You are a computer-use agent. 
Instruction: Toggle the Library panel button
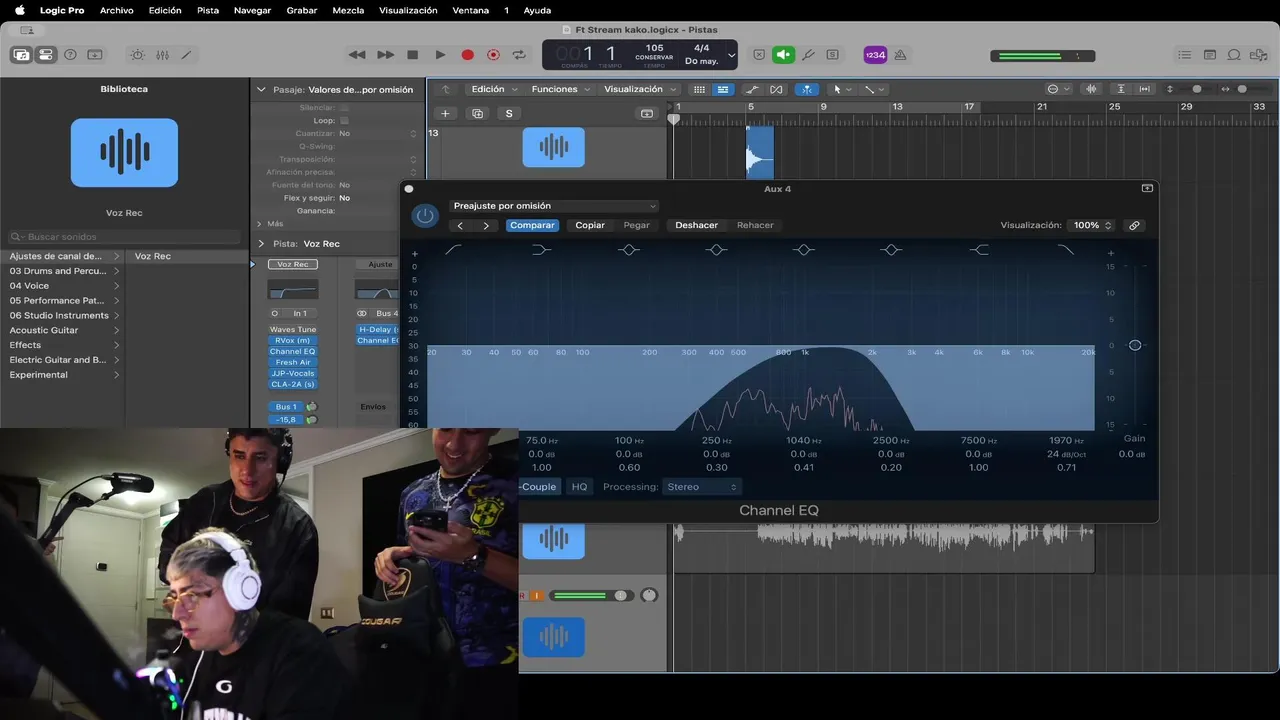(x=21, y=55)
